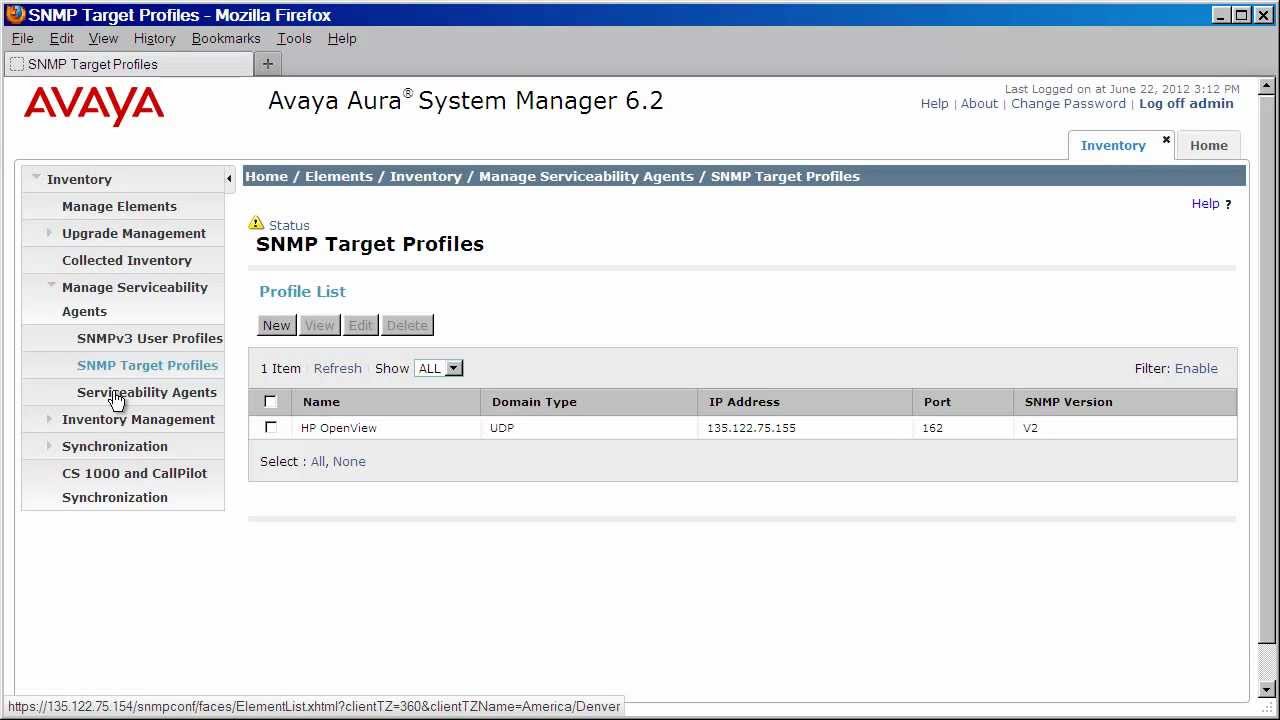The width and height of the screenshot is (1280, 720).
Task: Select the Inventory tab
Action: tap(1112, 145)
